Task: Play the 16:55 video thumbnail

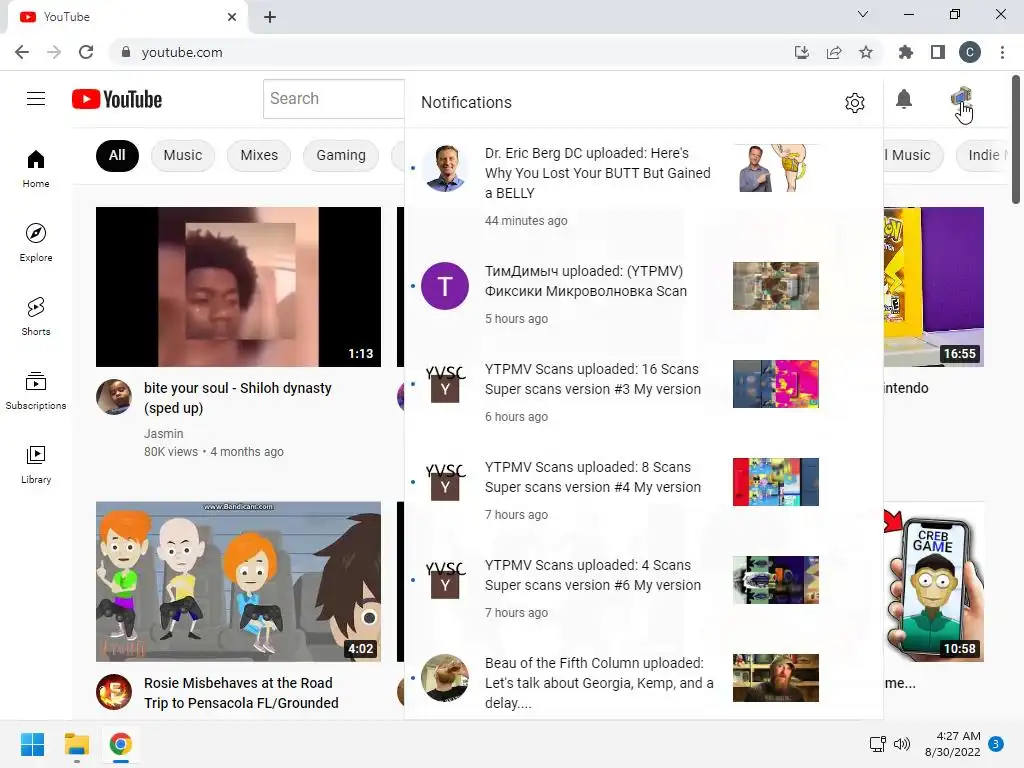Action: (934, 287)
